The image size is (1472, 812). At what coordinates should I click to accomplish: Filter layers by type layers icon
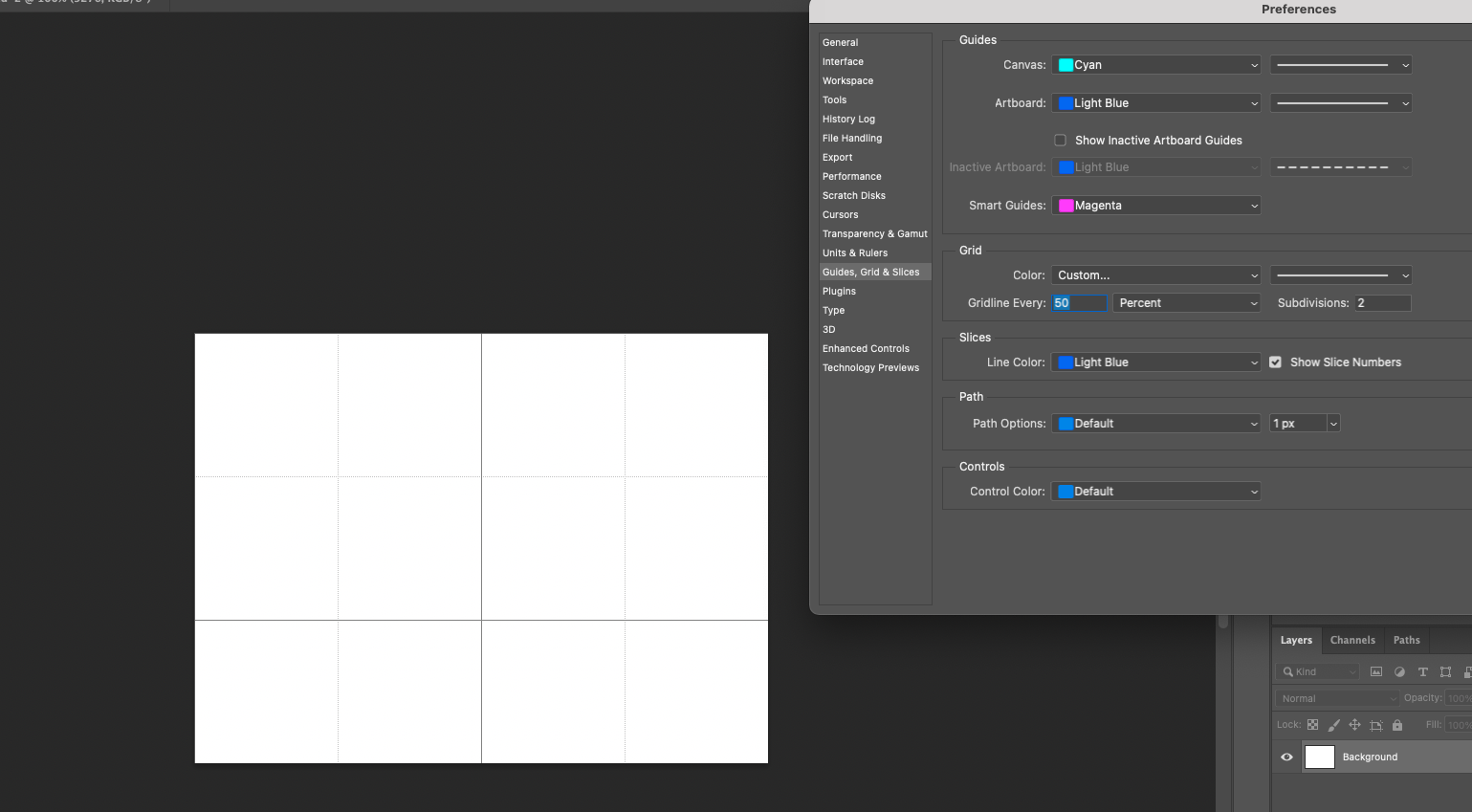click(1422, 671)
